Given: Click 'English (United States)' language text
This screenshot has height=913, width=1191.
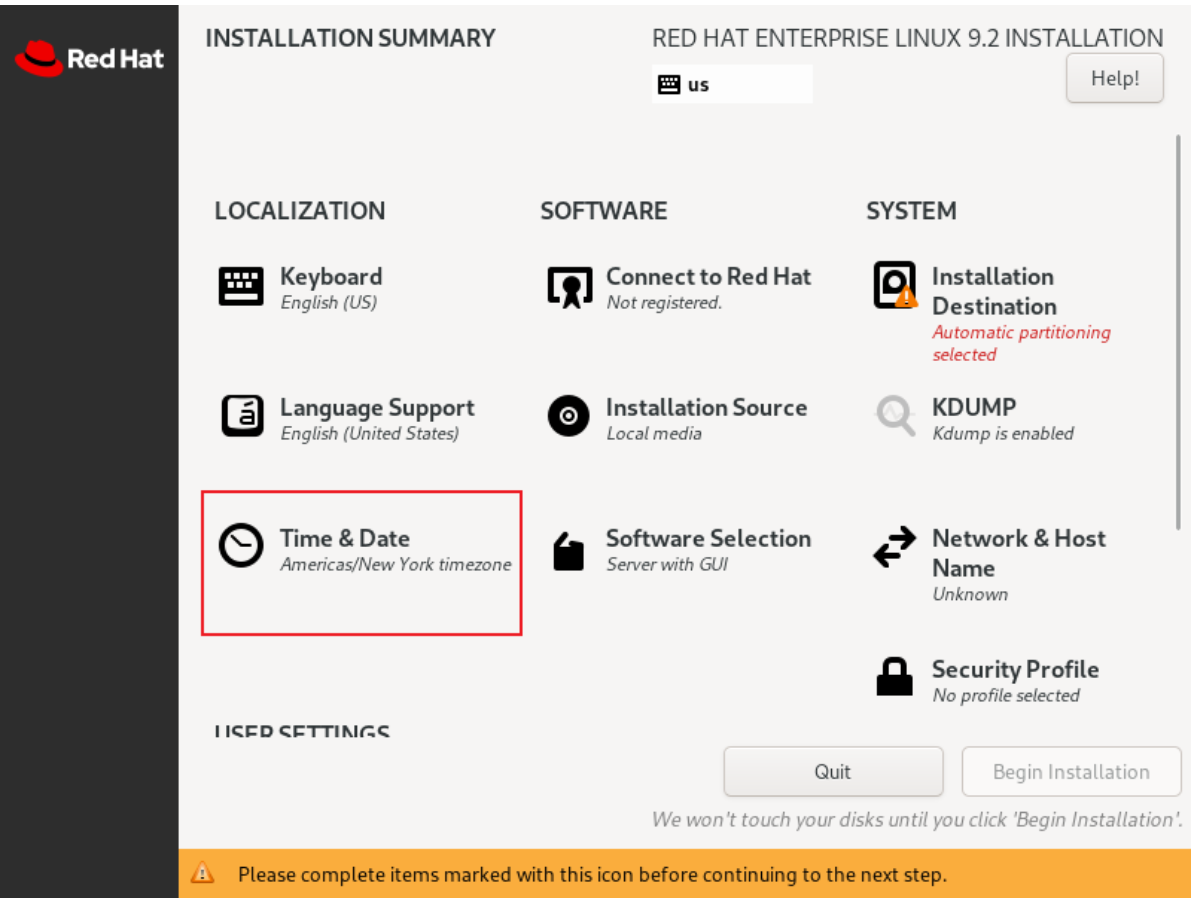Looking at the screenshot, I should [370, 434].
